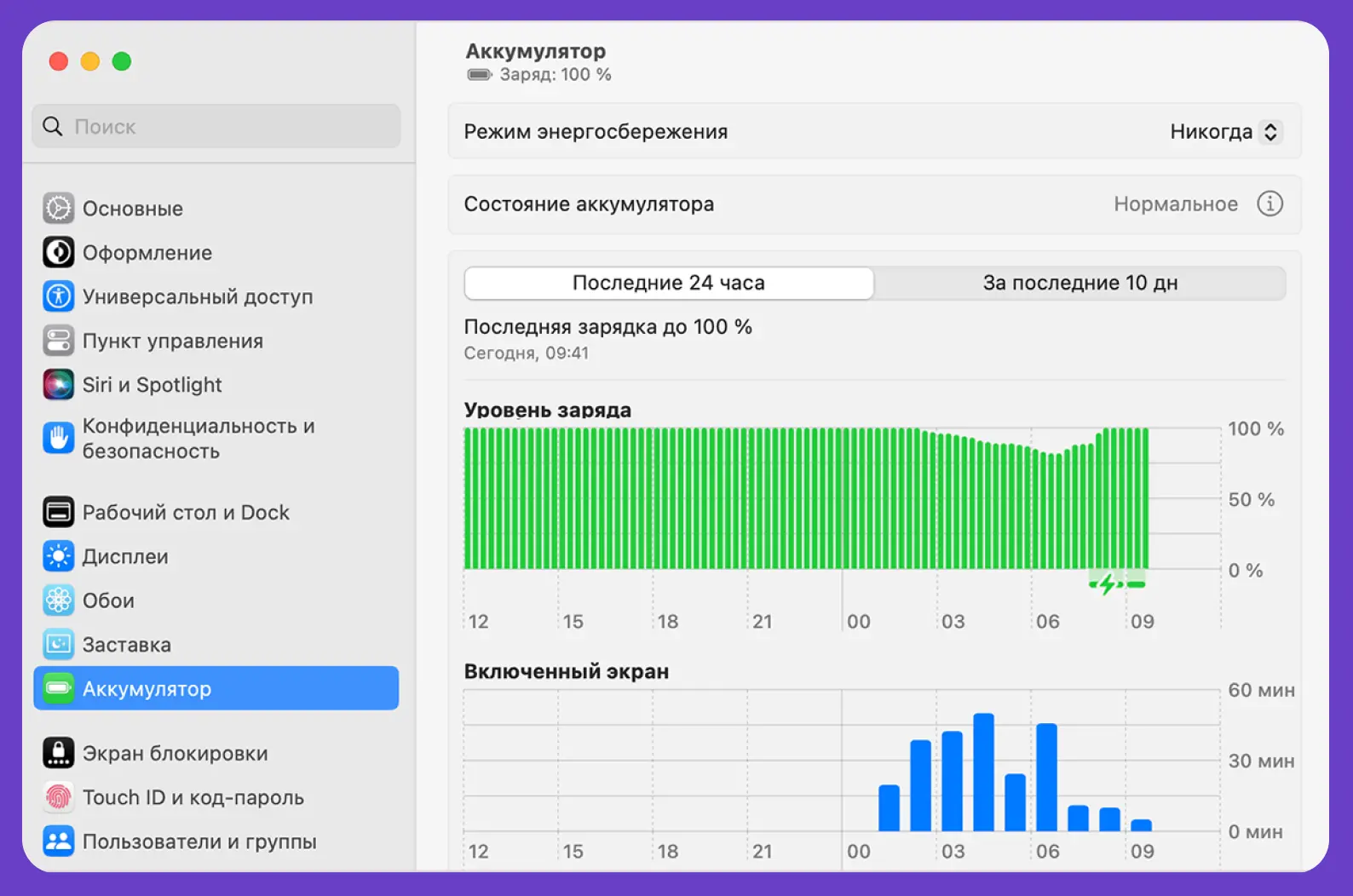Image resolution: width=1353 pixels, height=896 pixels.
Task: Click the Пользователи и группы icon
Action: (59, 841)
